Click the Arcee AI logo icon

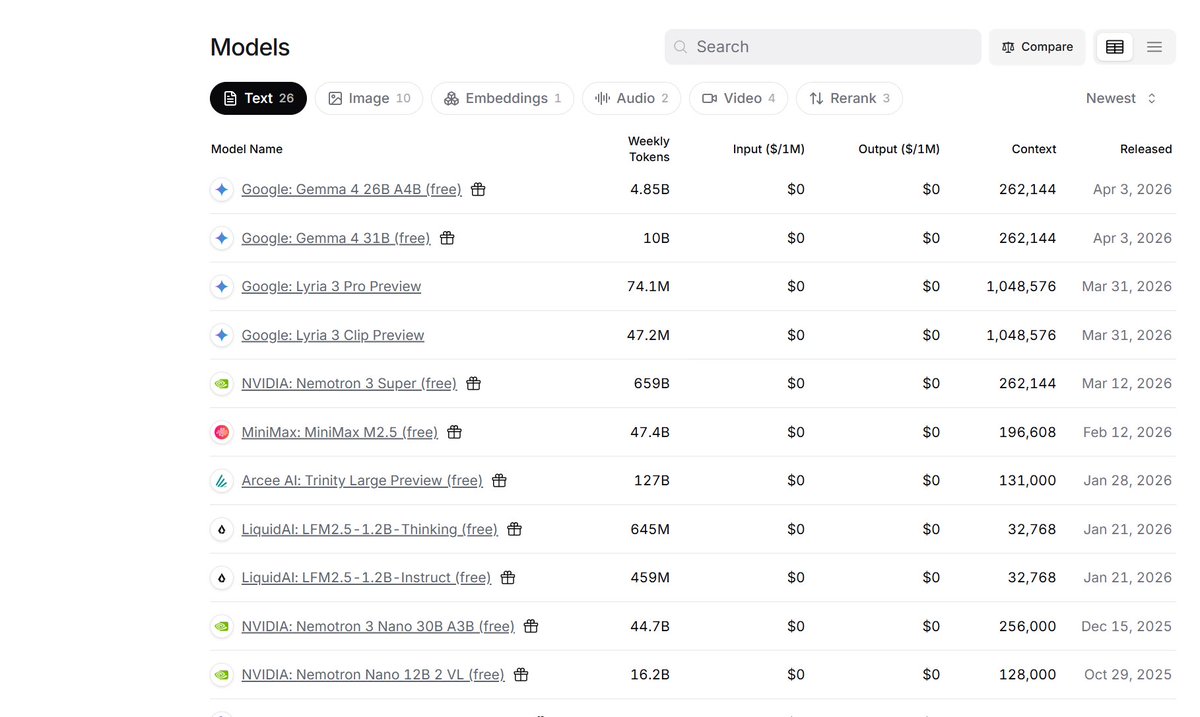[x=222, y=480]
